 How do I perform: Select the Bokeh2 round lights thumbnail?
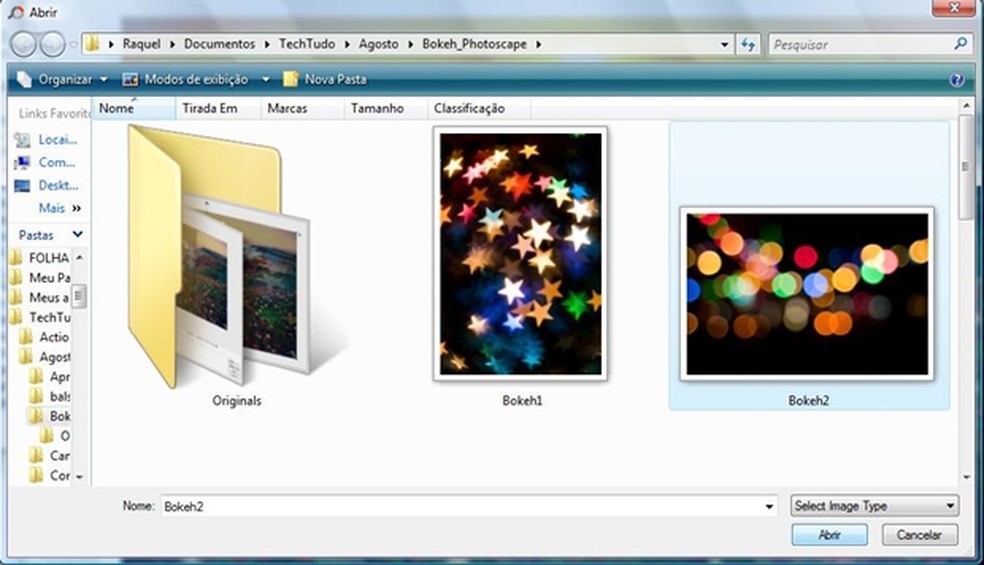pos(807,294)
